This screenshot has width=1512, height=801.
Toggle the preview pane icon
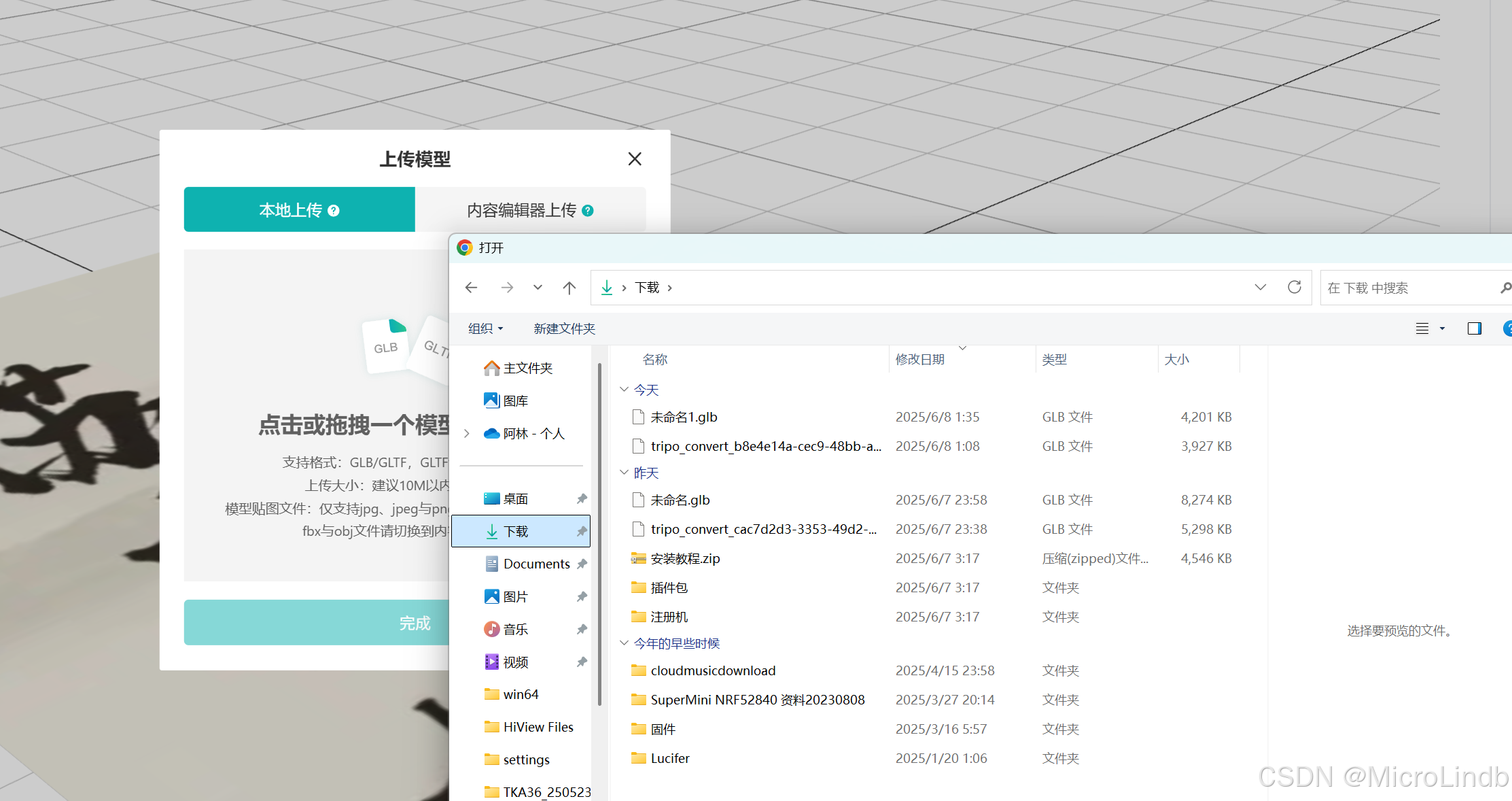click(1474, 328)
